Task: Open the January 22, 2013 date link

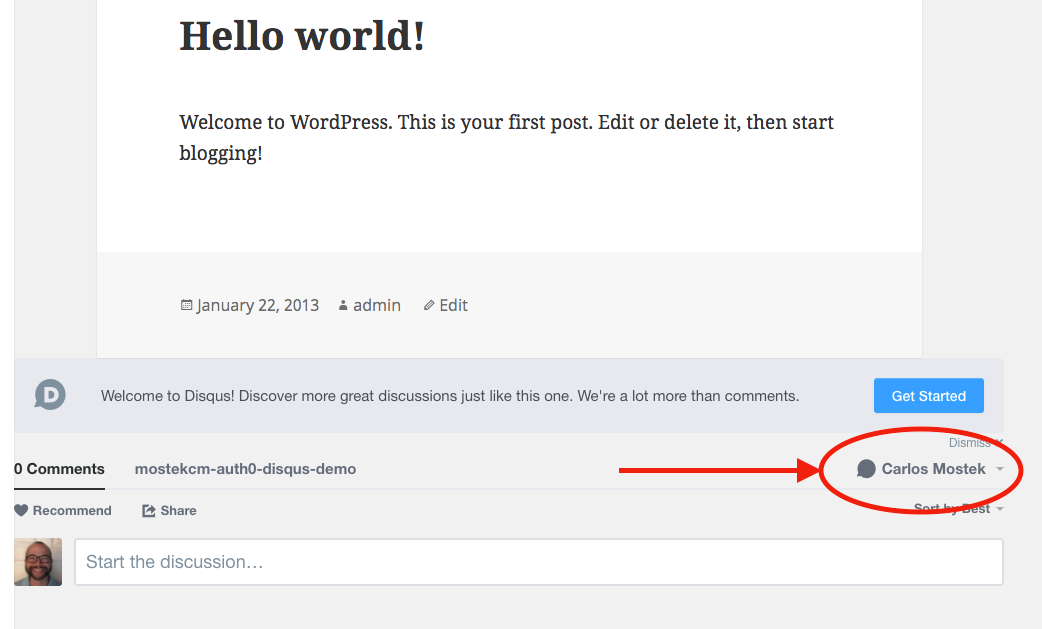Action: click(258, 306)
